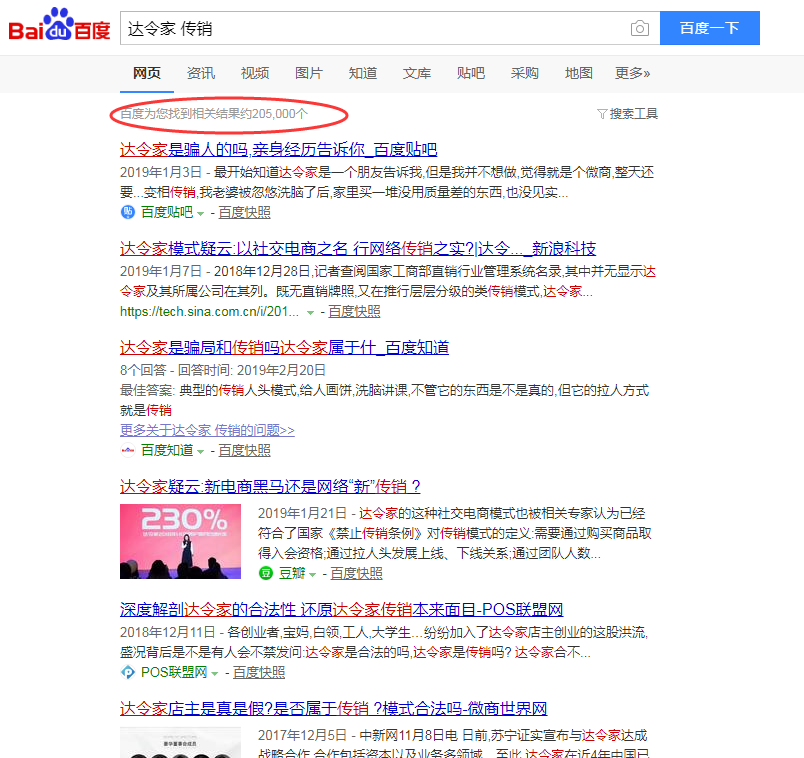Switch to the 贴吧 tab
Image resolution: width=804 pixels, height=758 pixels.
click(x=471, y=73)
